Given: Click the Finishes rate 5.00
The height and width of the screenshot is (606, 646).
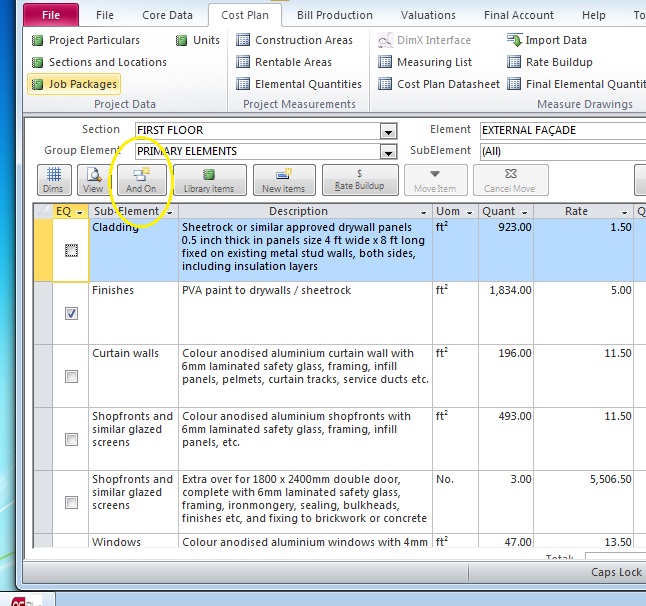Looking at the screenshot, I should tap(583, 313).
